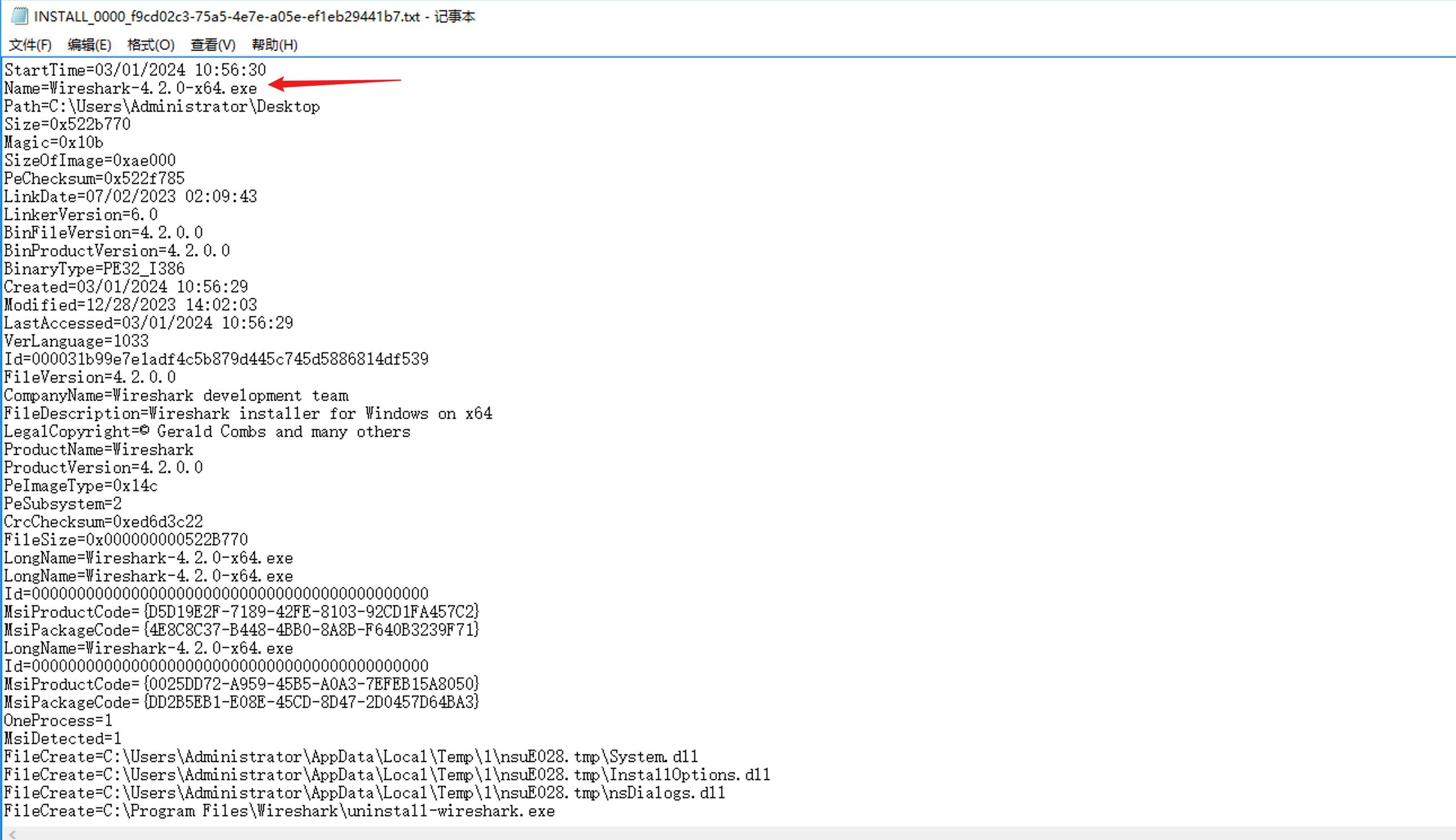This screenshot has width=1456, height=840.
Task: Place cursor in the Name=Wireshark-4.2.0-x64.exe line
Action: pyautogui.click(x=130, y=88)
